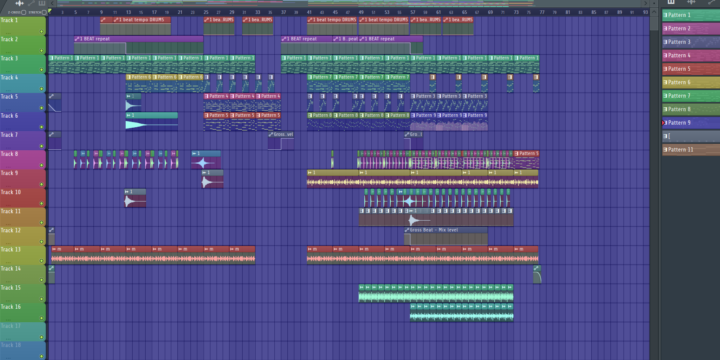Select Pattern 11 in the pattern list
Image resolution: width=720 pixels, height=360 pixels.
tap(691, 150)
